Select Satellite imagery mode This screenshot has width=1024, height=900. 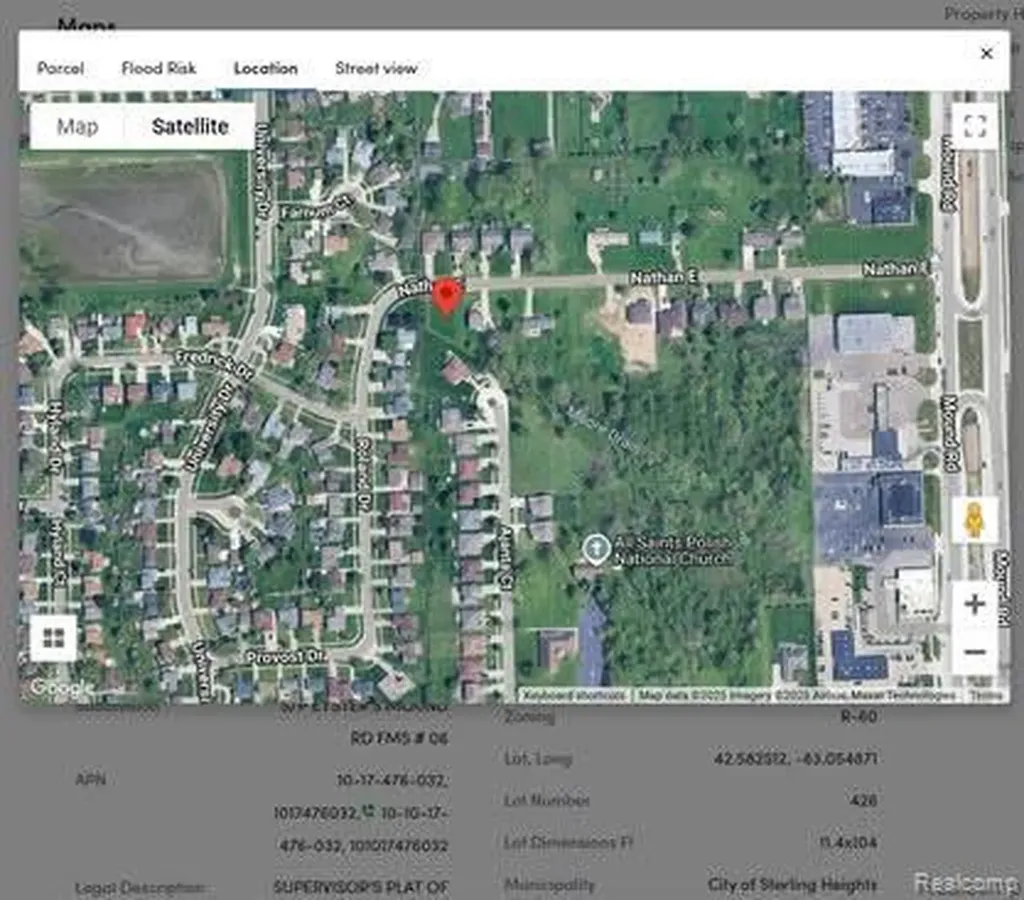pyautogui.click(x=190, y=126)
